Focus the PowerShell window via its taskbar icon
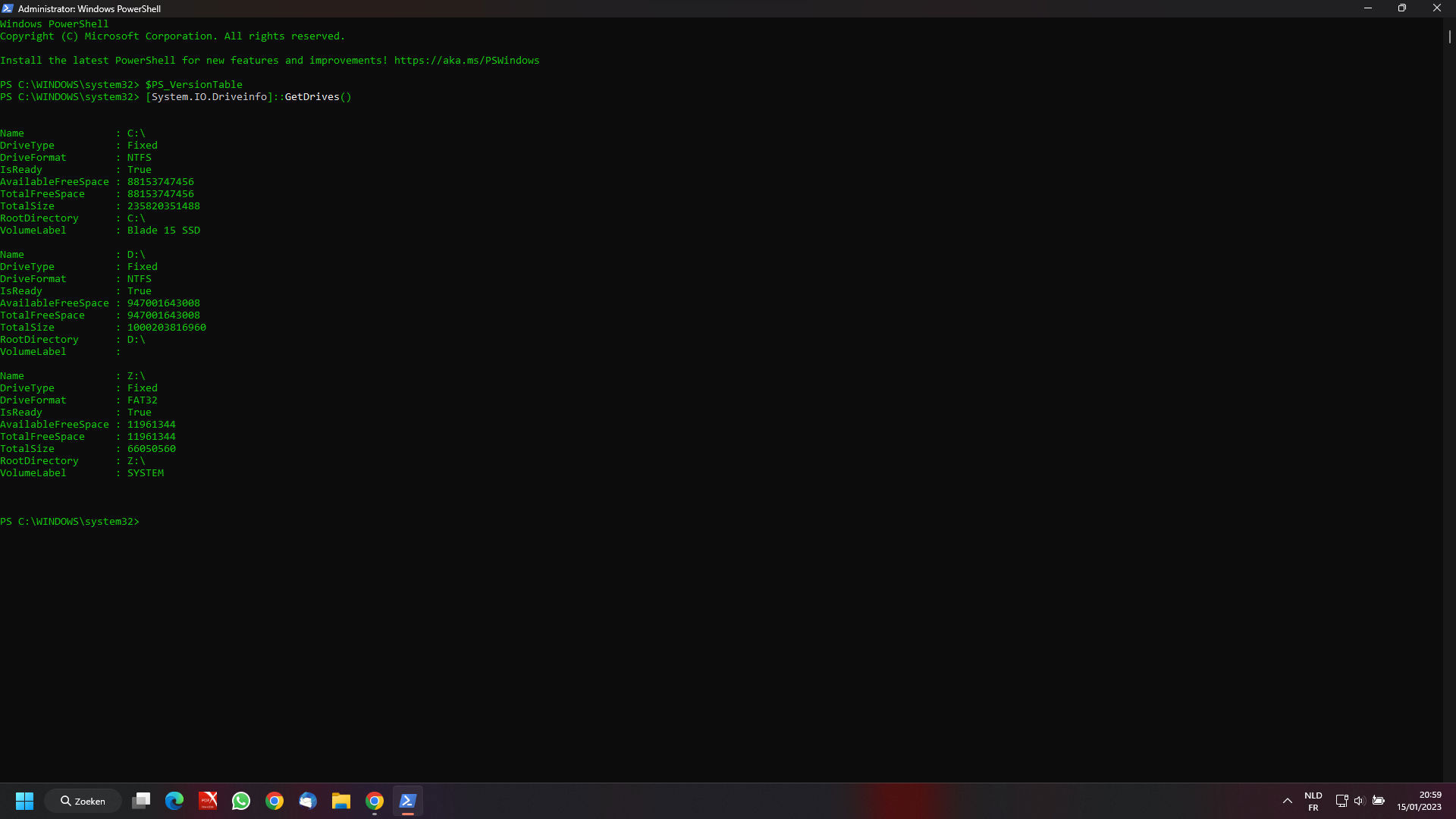This screenshot has width=1456, height=819. (407, 801)
